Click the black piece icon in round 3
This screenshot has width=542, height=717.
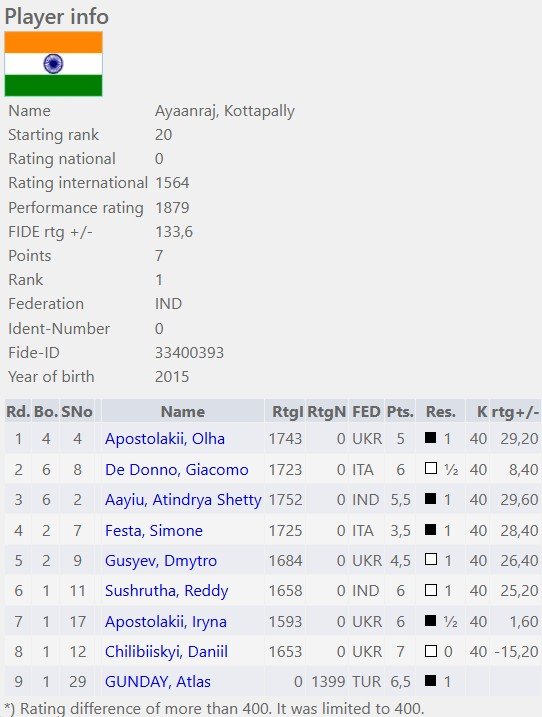tap(430, 498)
